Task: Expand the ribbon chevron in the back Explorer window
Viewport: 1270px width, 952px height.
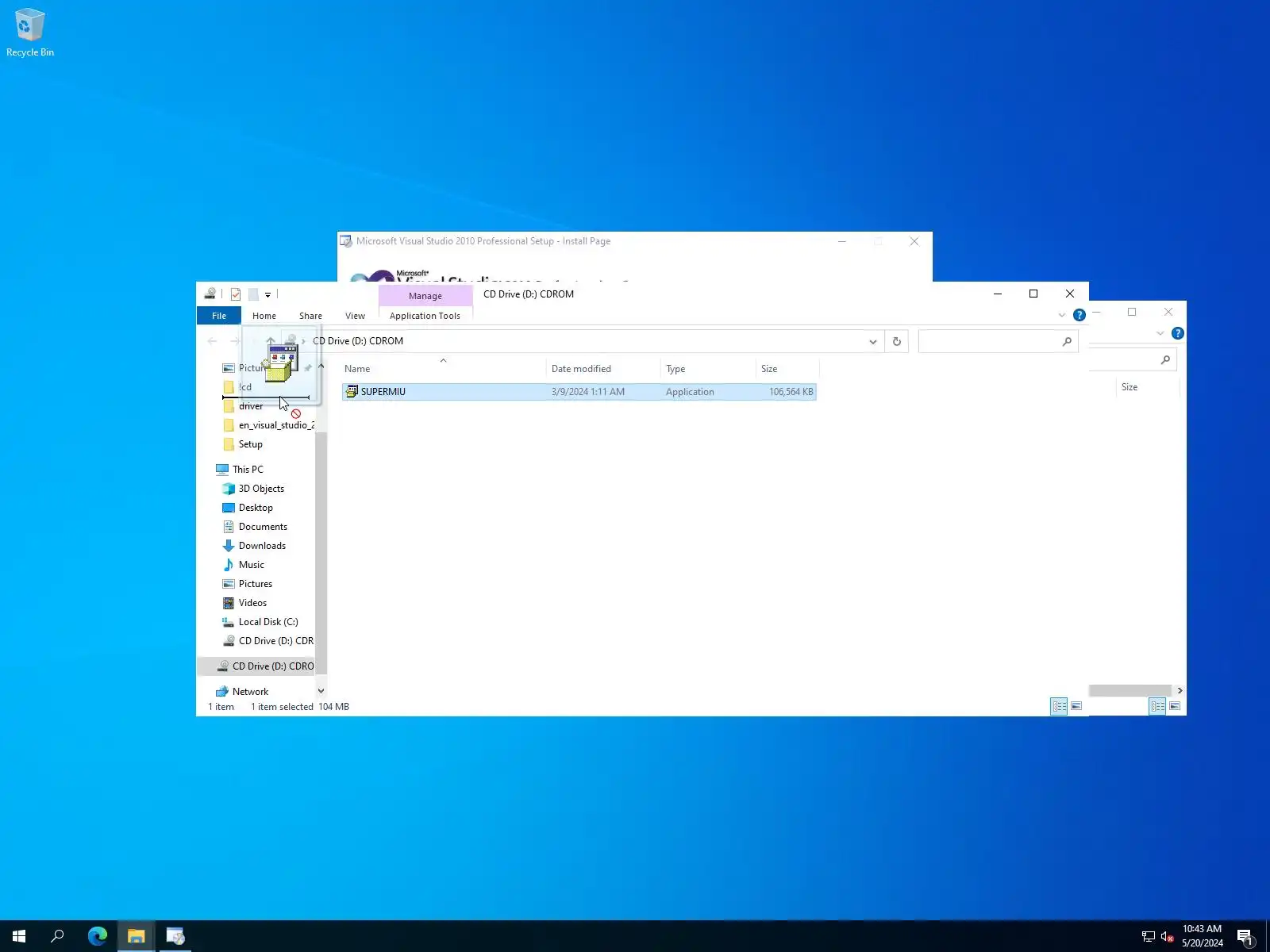Action: [x=1160, y=333]
